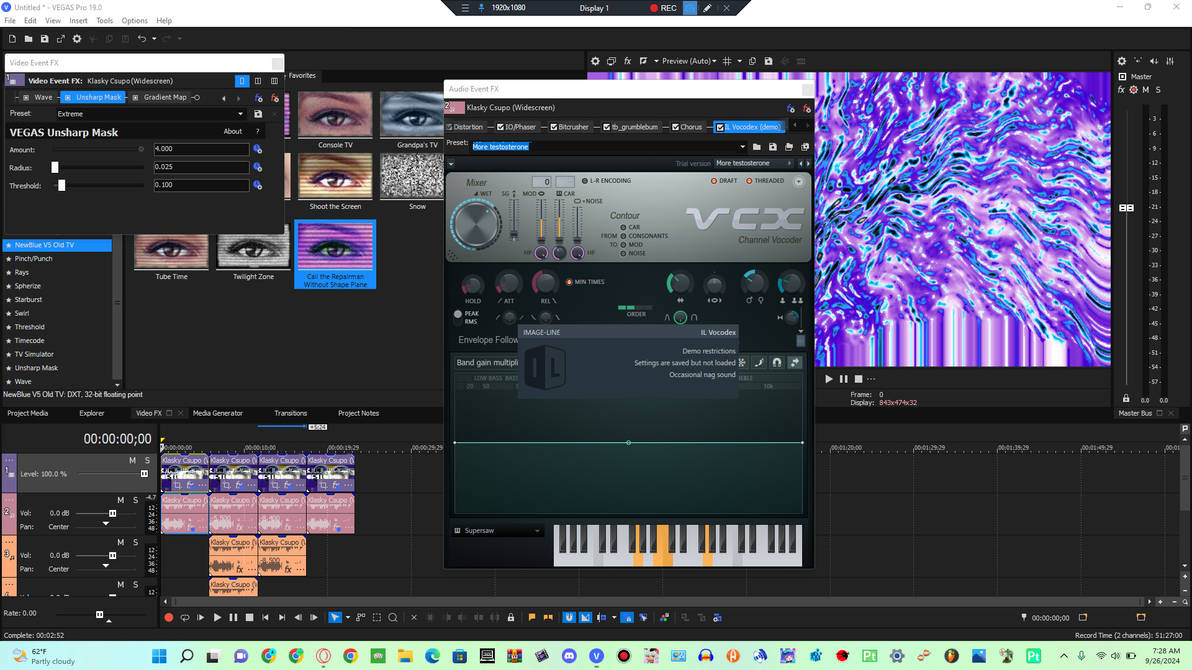
Task: Click the Record button in transport bar
Action: point(169,618)
